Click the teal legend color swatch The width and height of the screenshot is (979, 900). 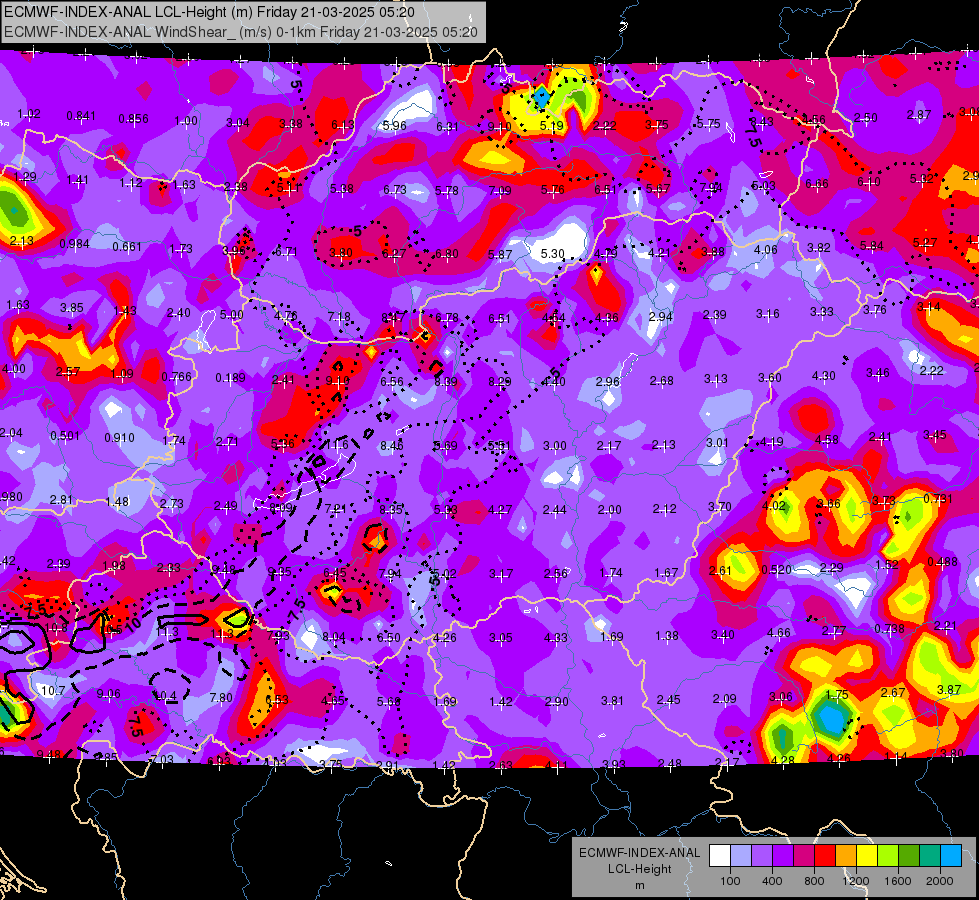930,856
